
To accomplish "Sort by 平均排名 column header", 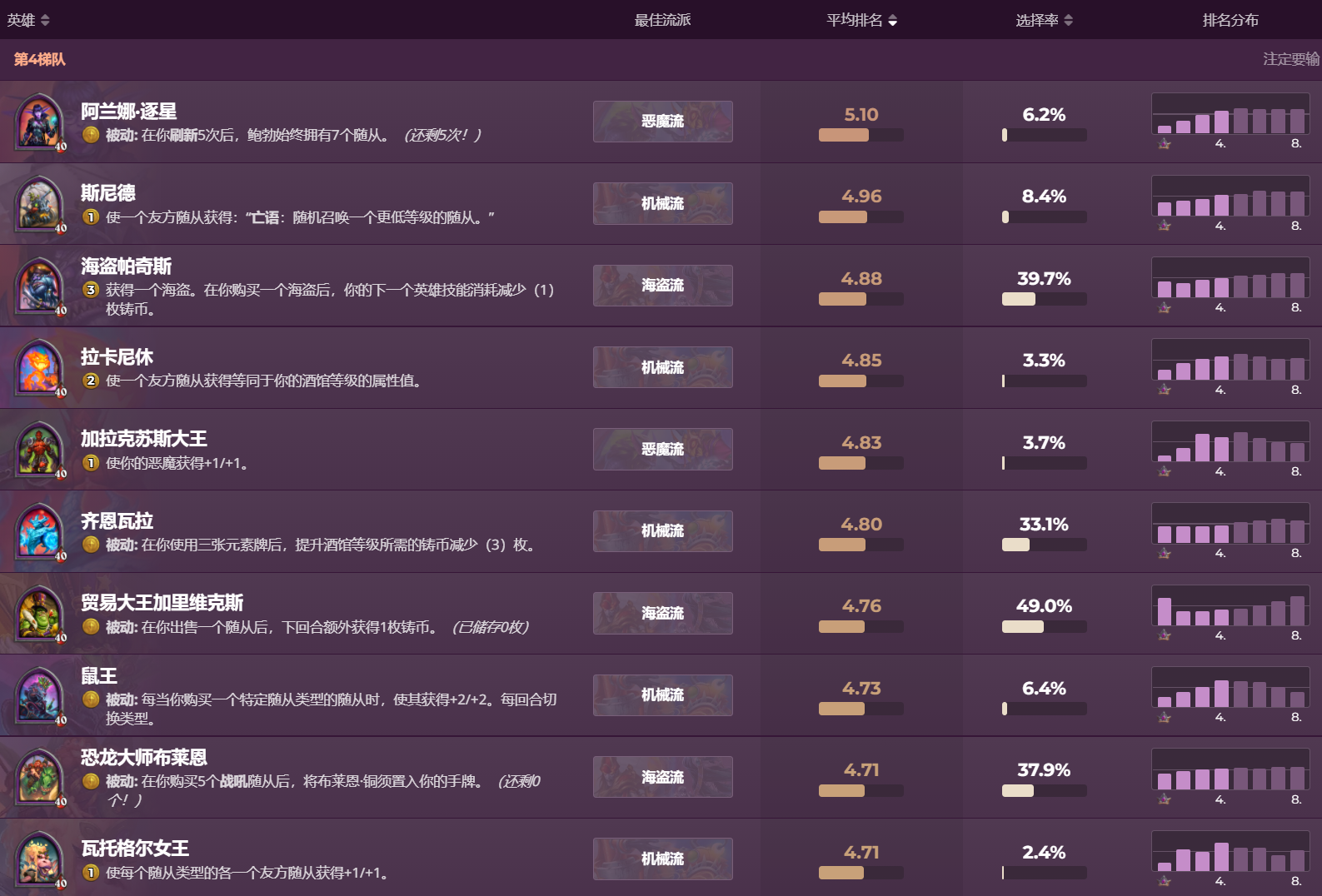I will click(861, 20).
